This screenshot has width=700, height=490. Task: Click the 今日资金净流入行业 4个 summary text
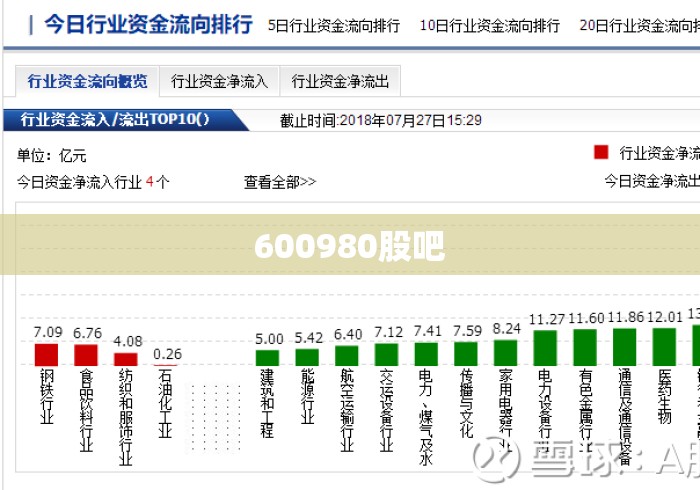[x=93, y=182]
